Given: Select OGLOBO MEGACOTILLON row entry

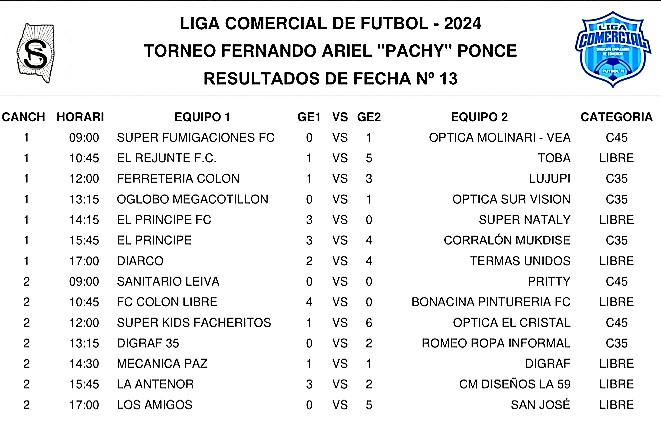Looking at the screenshot, I should [x=193, y=199].
